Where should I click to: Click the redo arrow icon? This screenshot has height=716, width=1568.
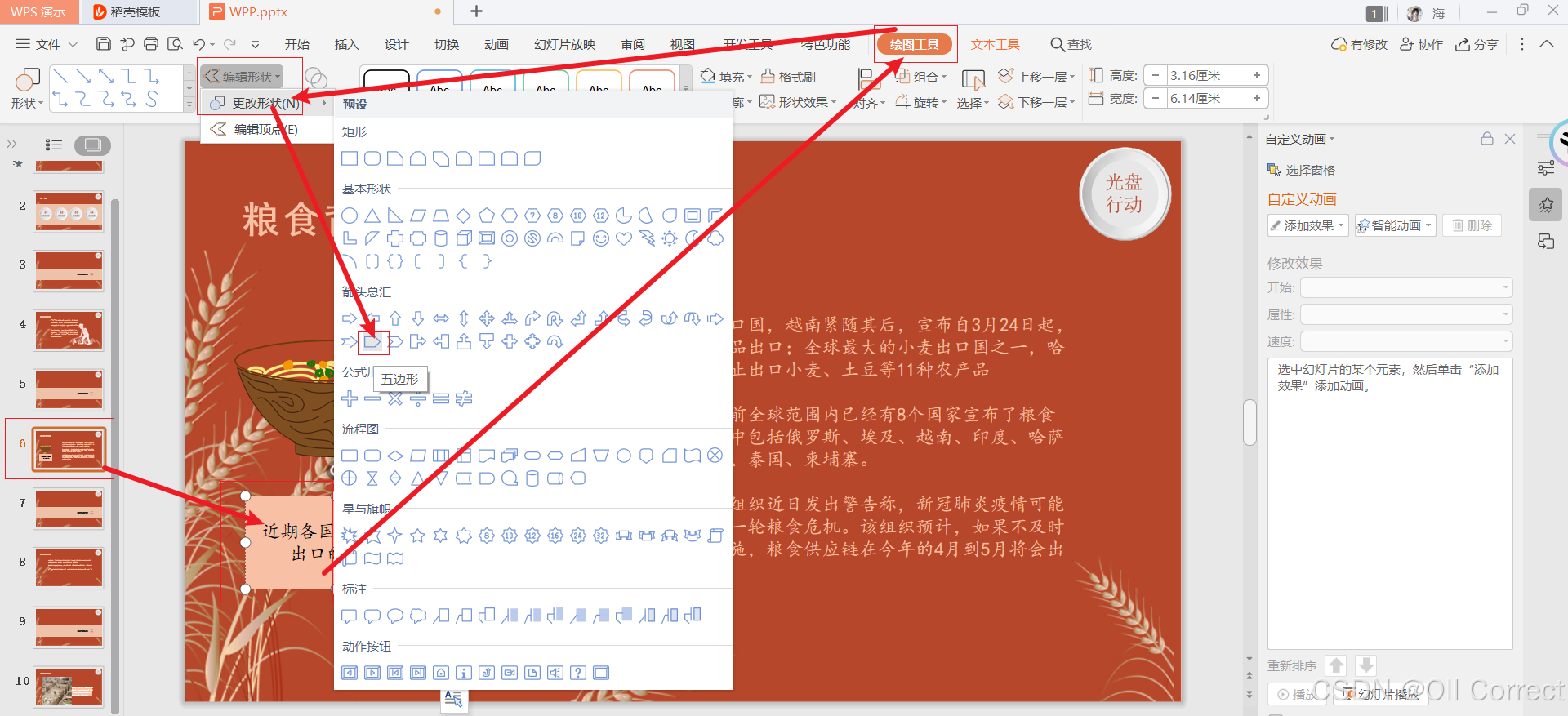[x=230, y=44]
